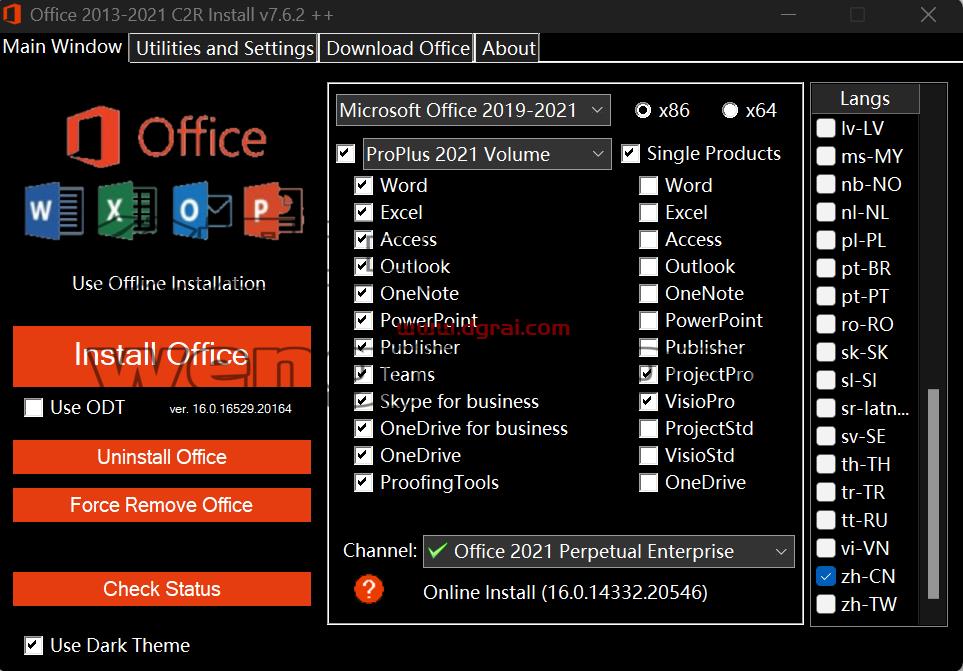The height and width of the screenshot is (671, 963).
Task: Switch to Utilities and Settings tab
Action: coord(224,48)
